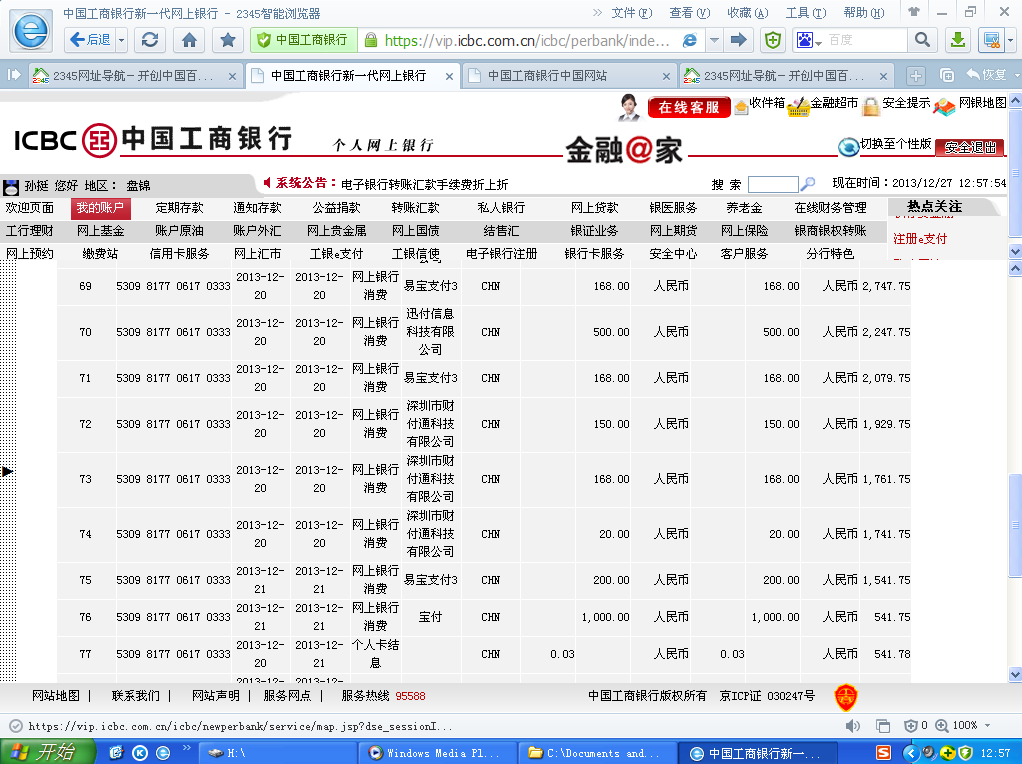This screenshot has width=1022, height=764.
Task: Expand the search engine selector dropdown
Action: click(x=818, y=41)
